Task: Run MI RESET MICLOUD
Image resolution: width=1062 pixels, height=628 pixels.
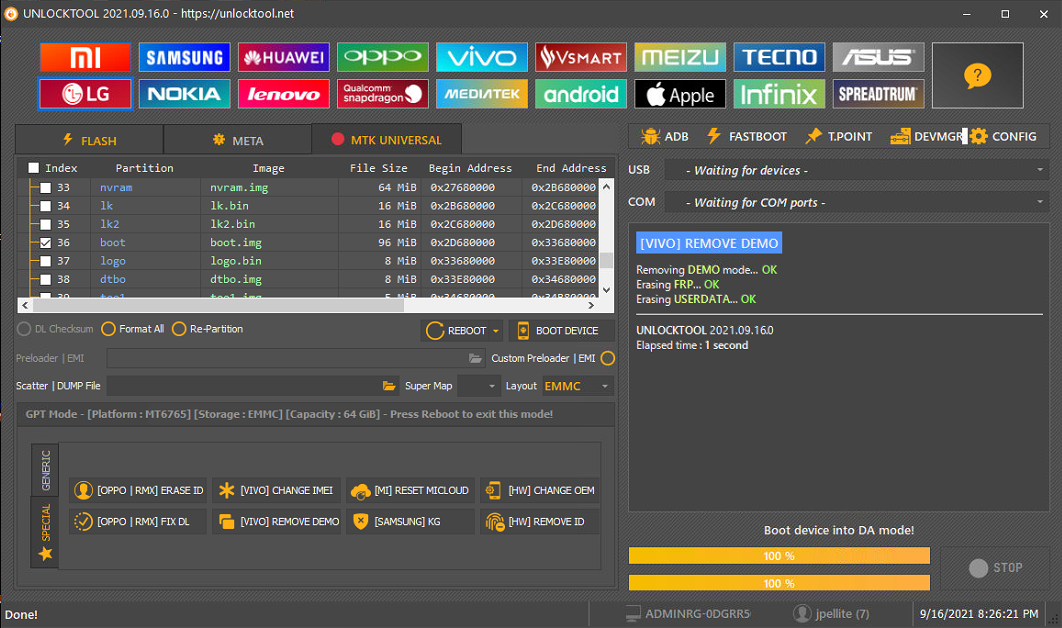Action: tap(410, 490)
